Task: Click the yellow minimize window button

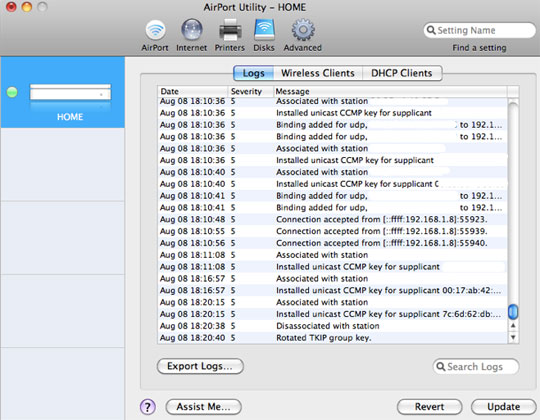Action: click(x=27, y=7)
